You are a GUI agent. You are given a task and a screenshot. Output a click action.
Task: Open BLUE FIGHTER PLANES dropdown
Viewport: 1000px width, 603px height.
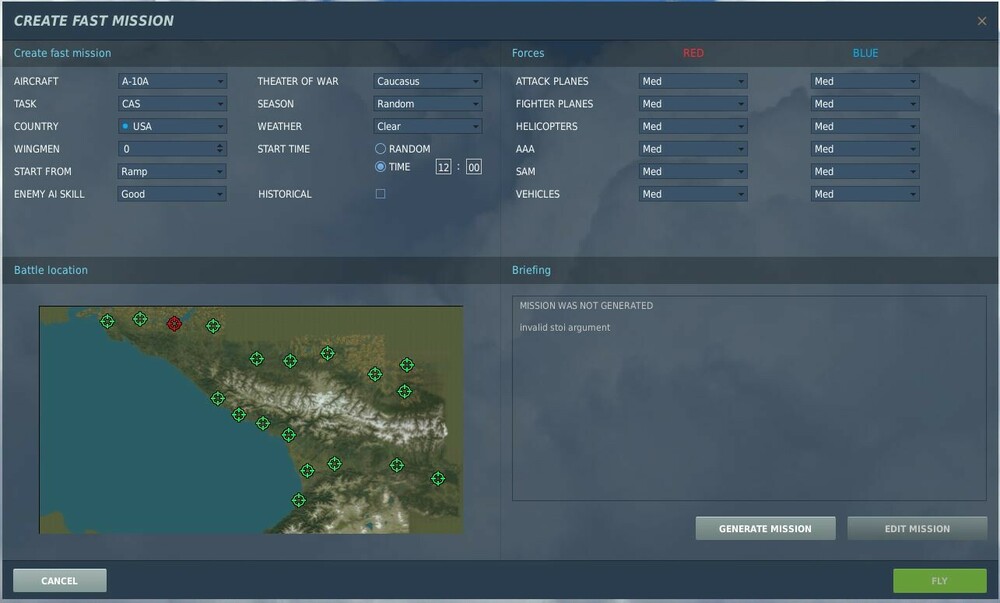865,103
